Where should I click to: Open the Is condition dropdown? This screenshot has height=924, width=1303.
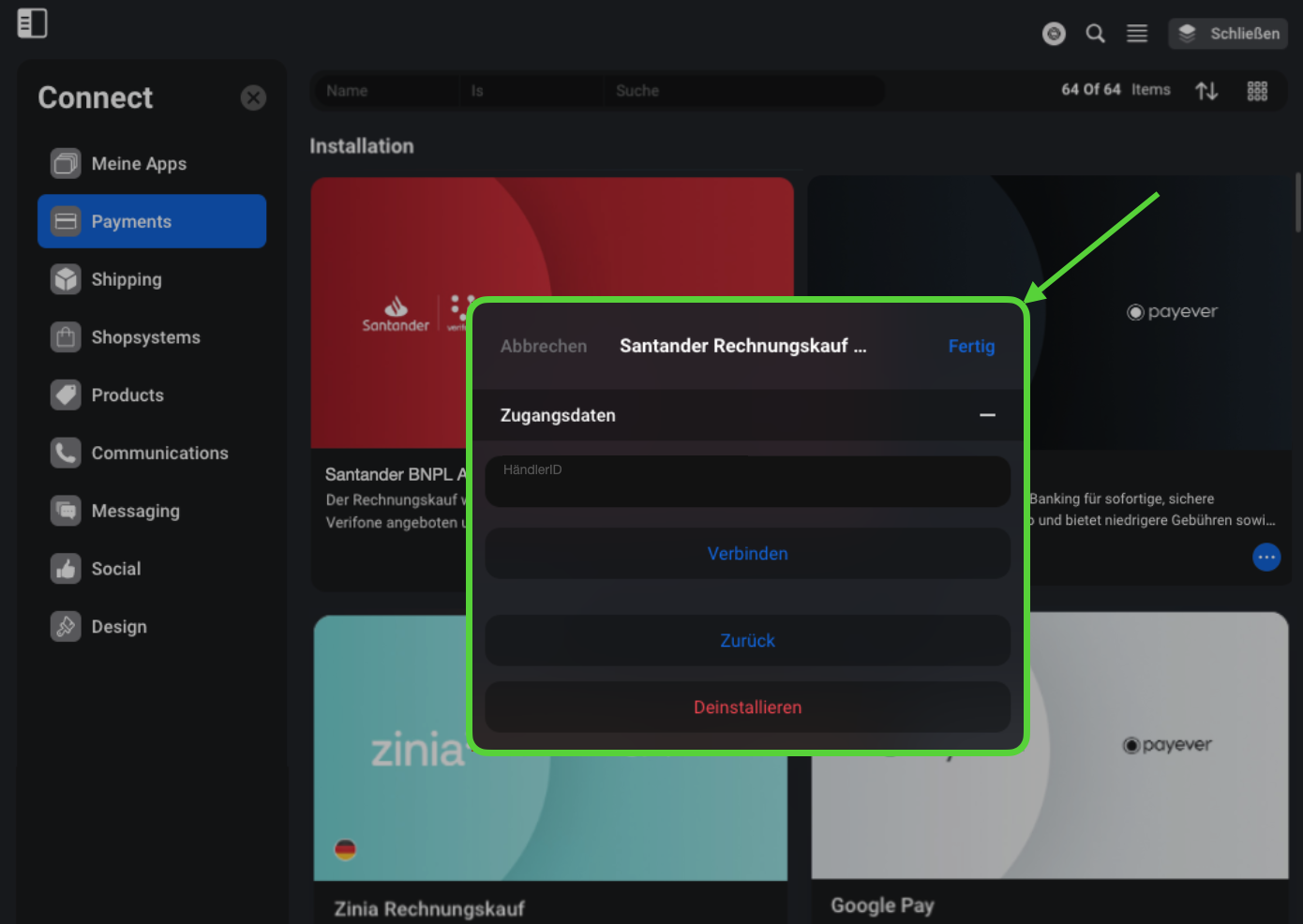tap(532, 91)
